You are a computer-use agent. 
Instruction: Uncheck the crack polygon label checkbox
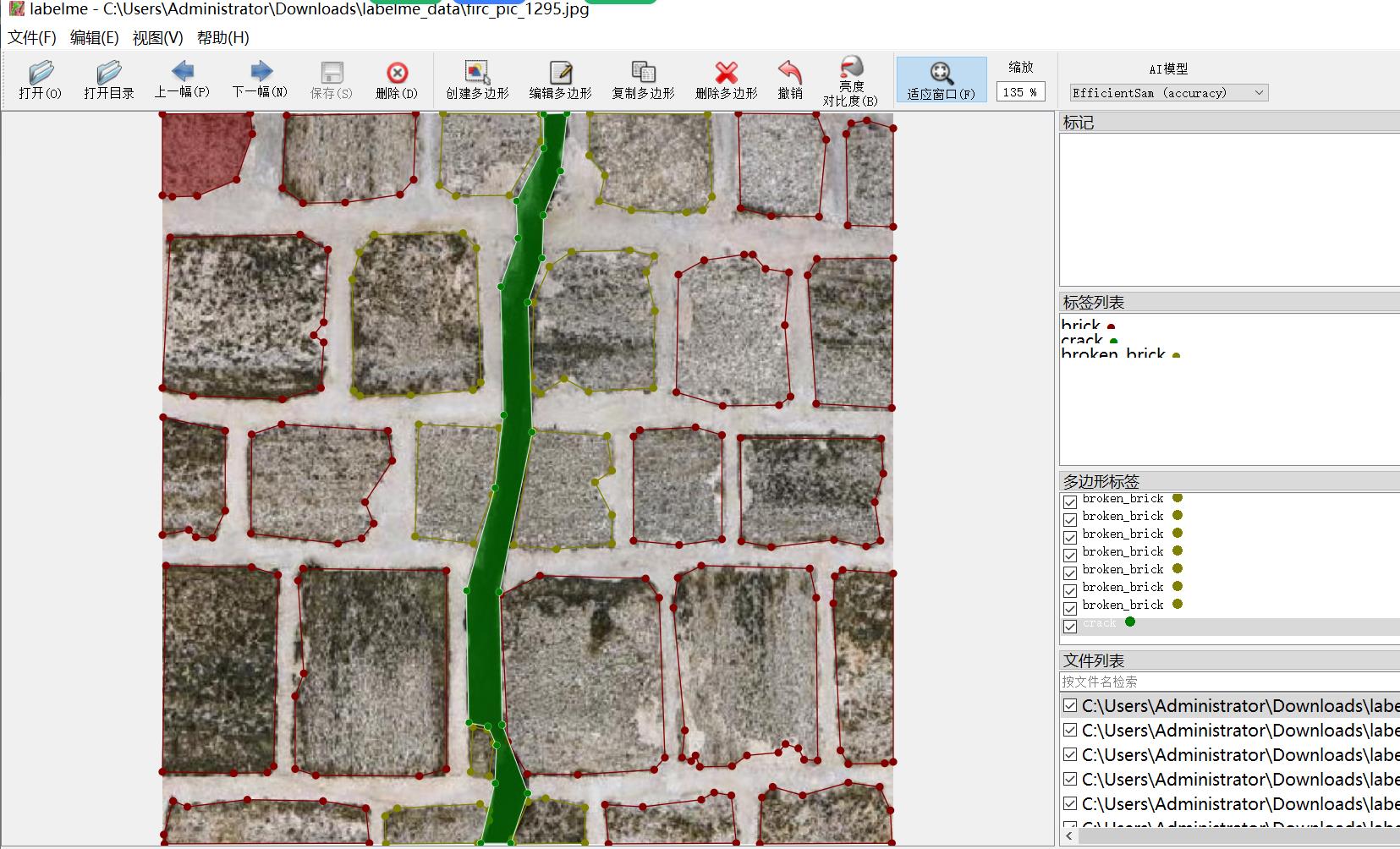[1070, 627]
